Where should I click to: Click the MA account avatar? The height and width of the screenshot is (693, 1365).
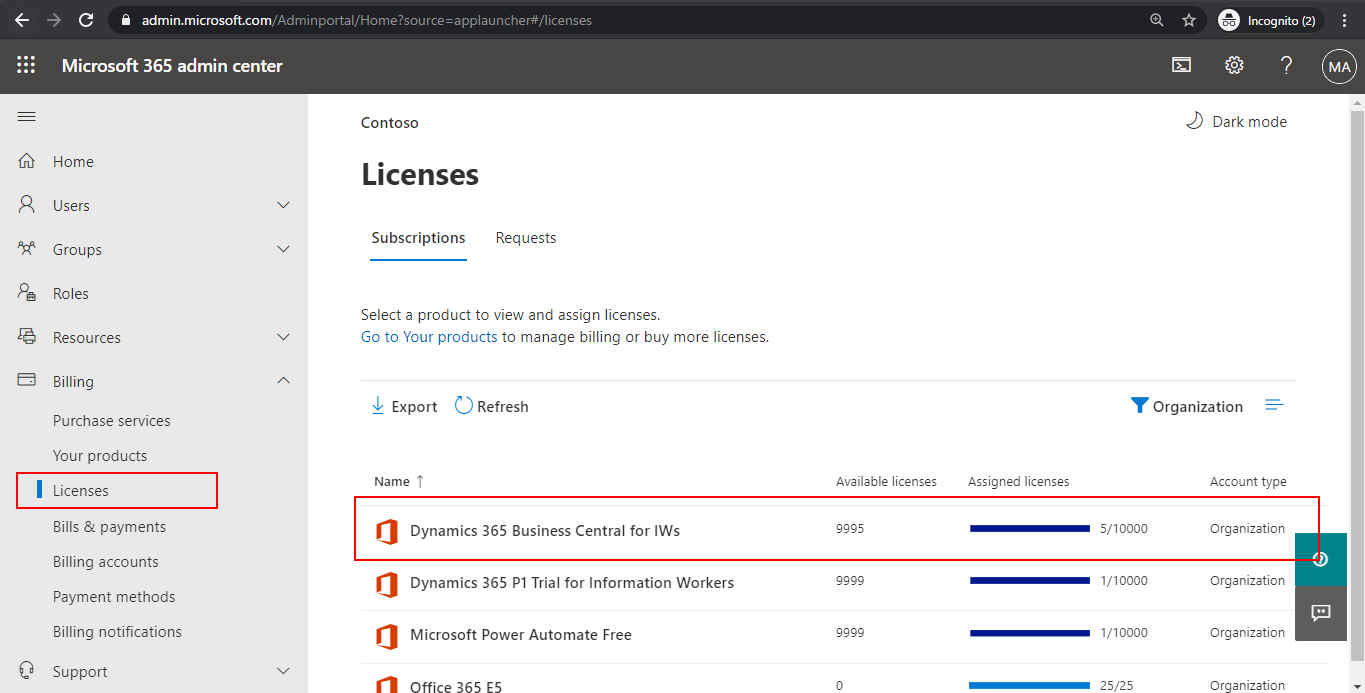(x=1339, y=66)
